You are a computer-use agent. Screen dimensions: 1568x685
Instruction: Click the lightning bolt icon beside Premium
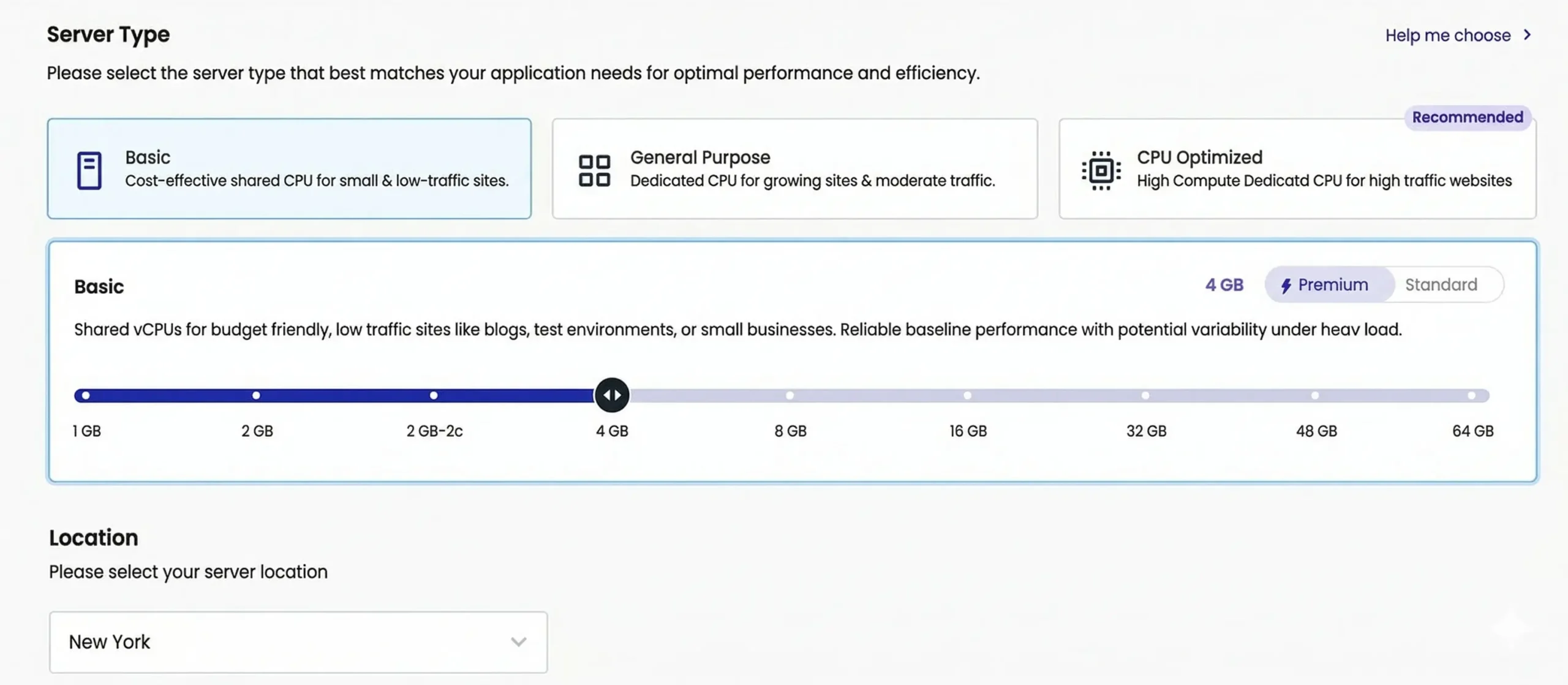pyautogui.click(x=1286, y=286)
